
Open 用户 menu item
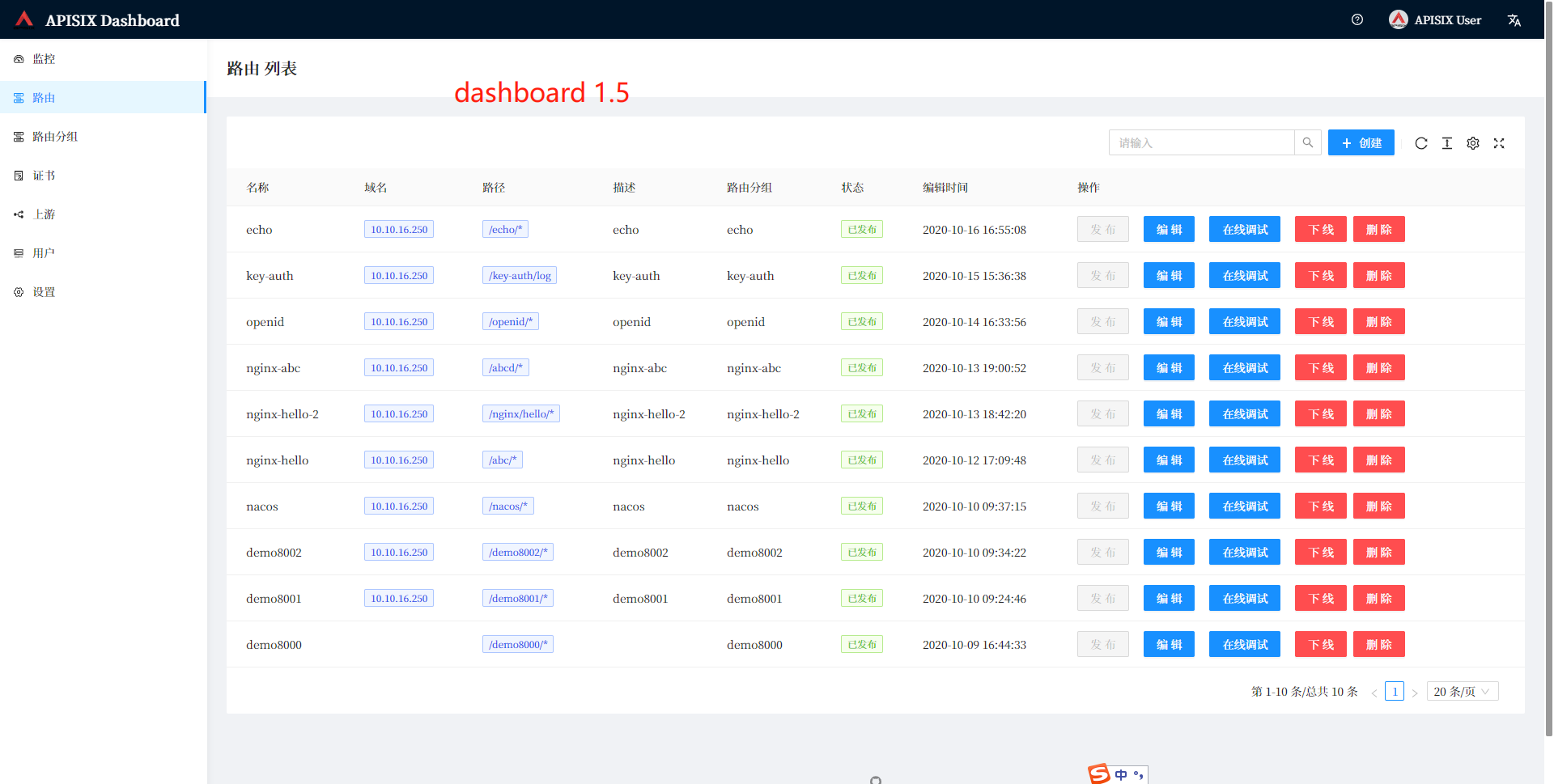(103, 252)
